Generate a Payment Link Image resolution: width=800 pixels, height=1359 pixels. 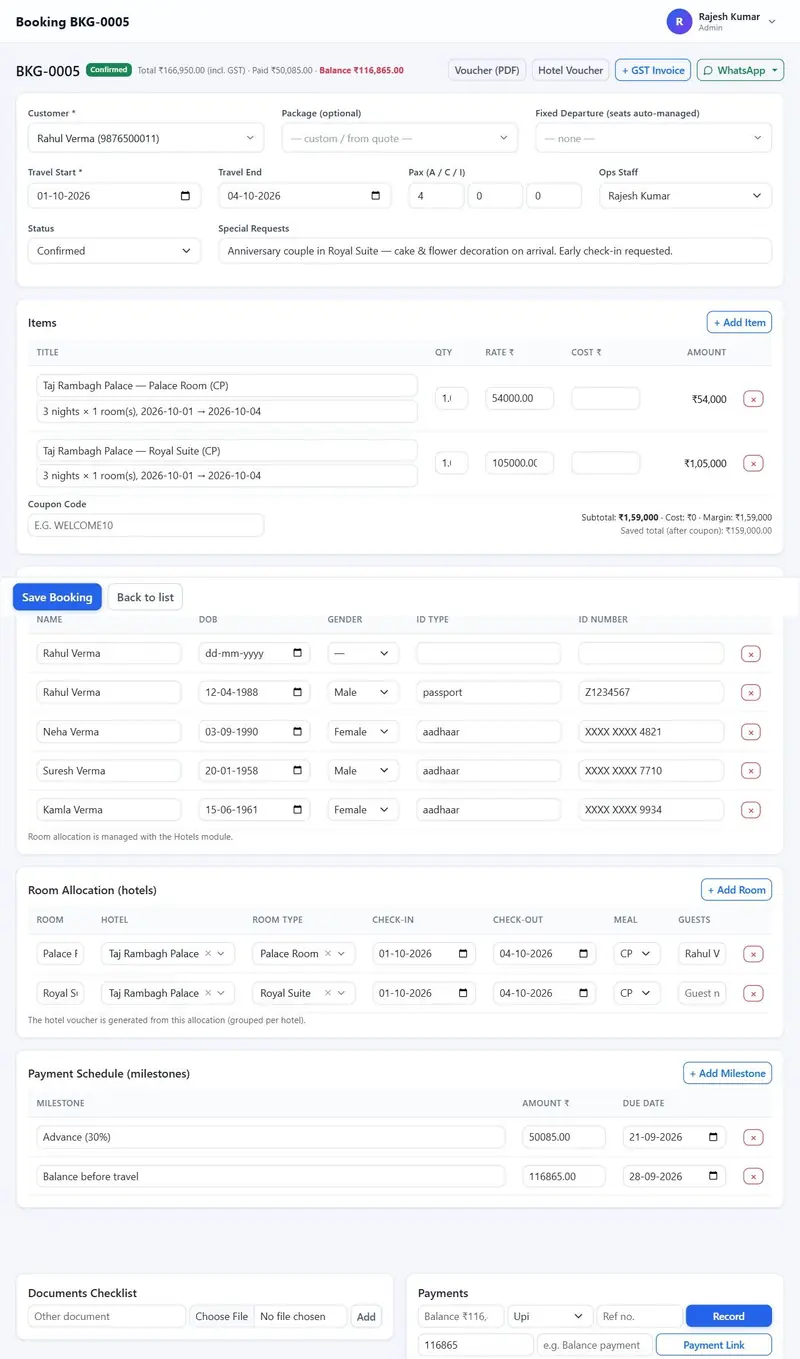coord(714,1345)
